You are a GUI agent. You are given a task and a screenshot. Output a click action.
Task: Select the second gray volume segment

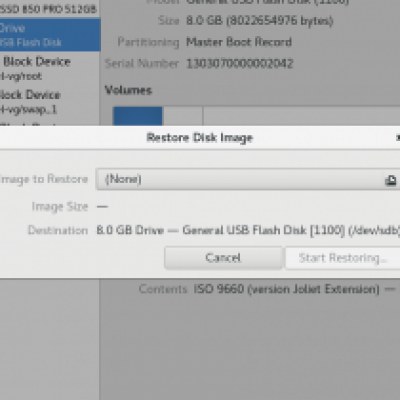(182, 116)
